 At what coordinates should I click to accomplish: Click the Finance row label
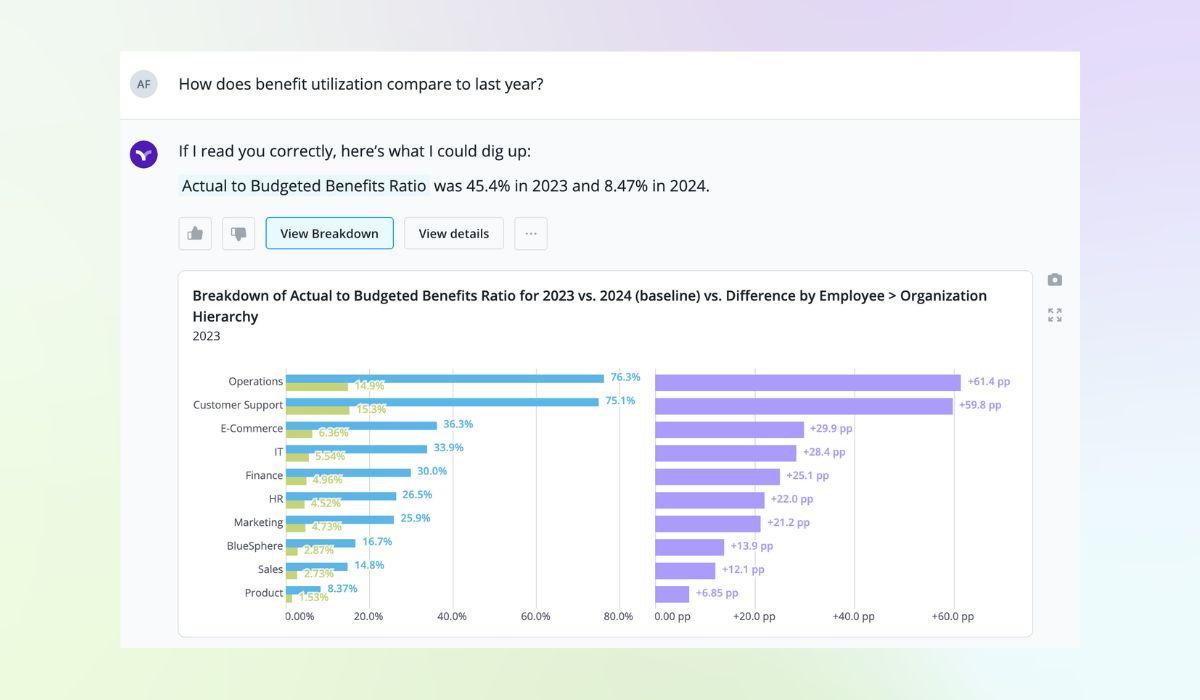coord(264,475)
